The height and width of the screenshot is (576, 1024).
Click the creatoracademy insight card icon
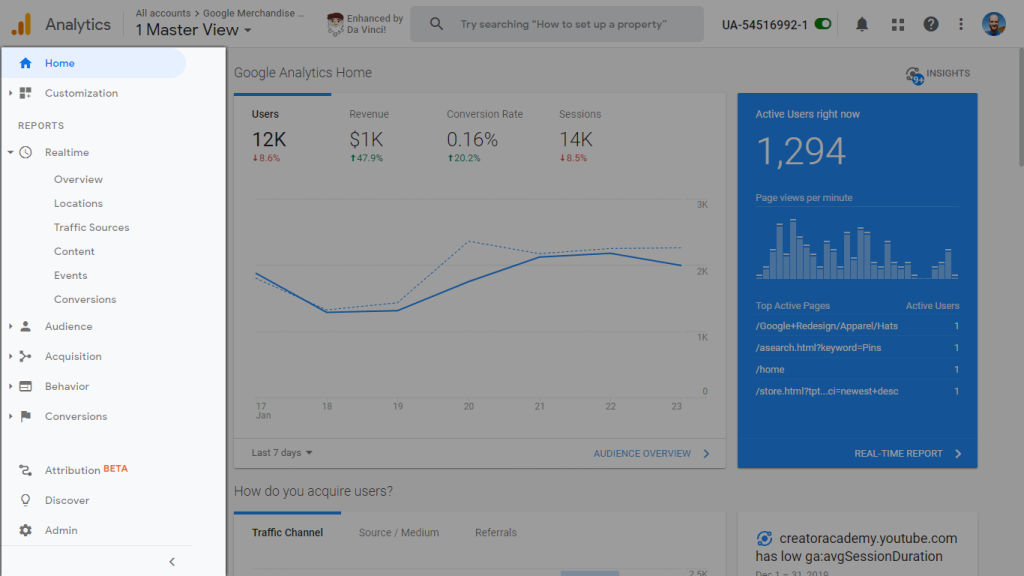[764, 538]
